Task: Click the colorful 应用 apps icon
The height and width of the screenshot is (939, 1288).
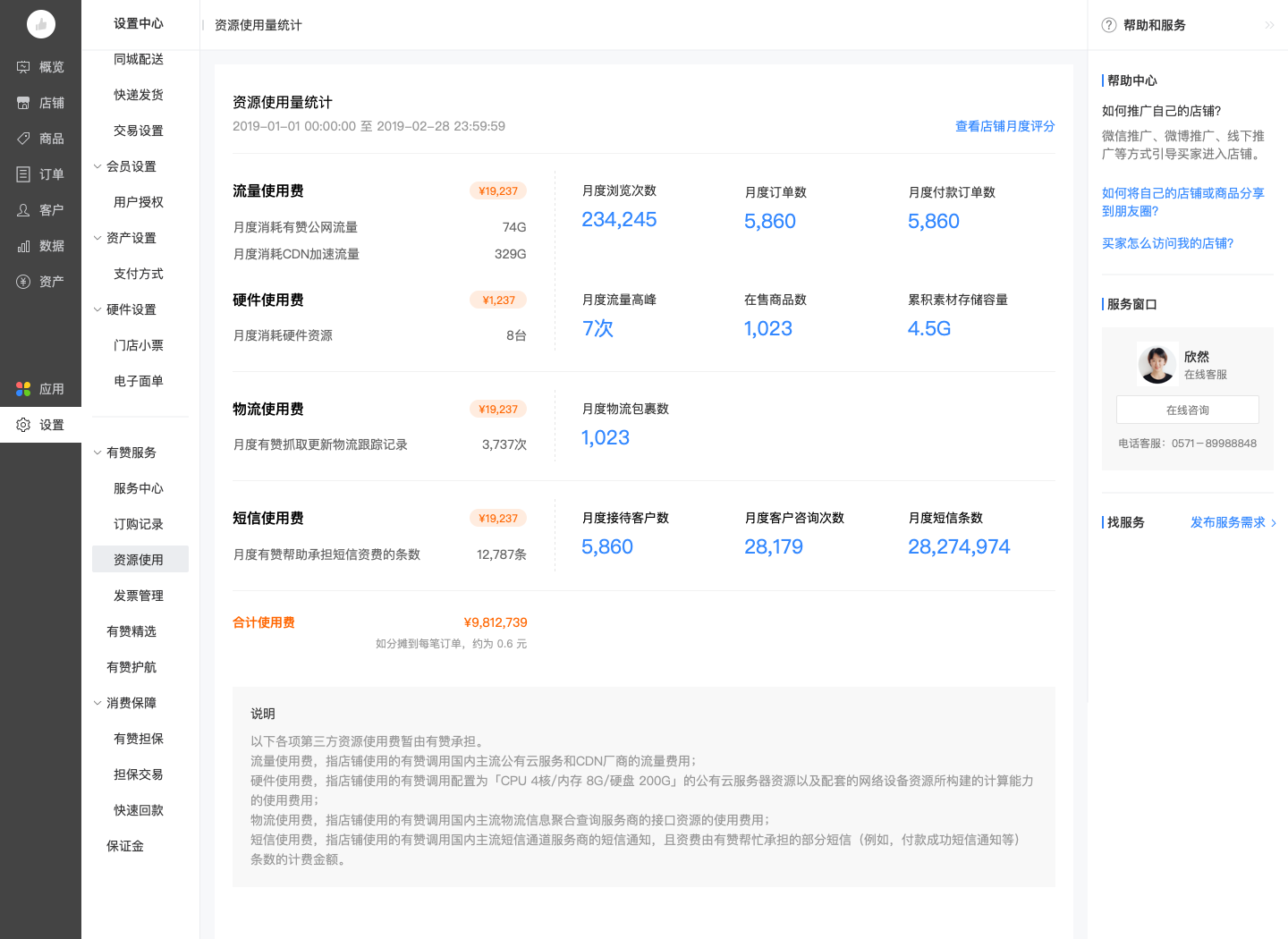Action: click(23, 389)
